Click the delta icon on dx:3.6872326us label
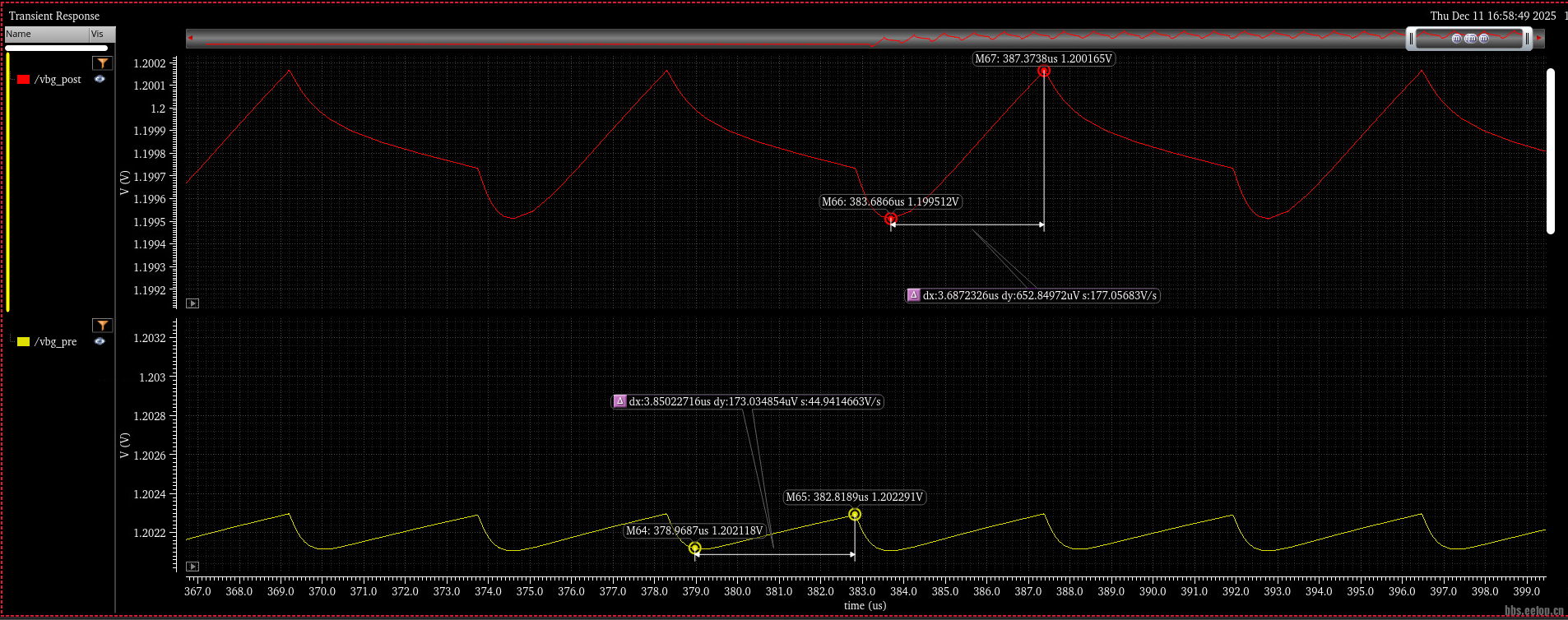The width and height of the screenshot is (1568, 620). (x=913, y=295)
